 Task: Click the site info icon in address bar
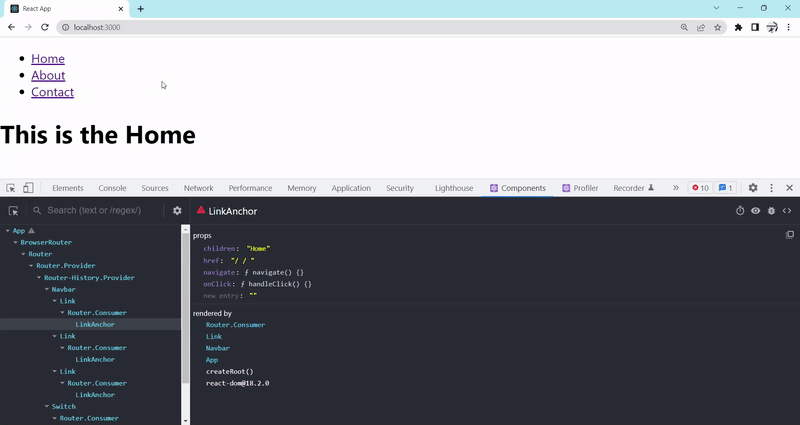pyautogui.click(x=65, y=27)
